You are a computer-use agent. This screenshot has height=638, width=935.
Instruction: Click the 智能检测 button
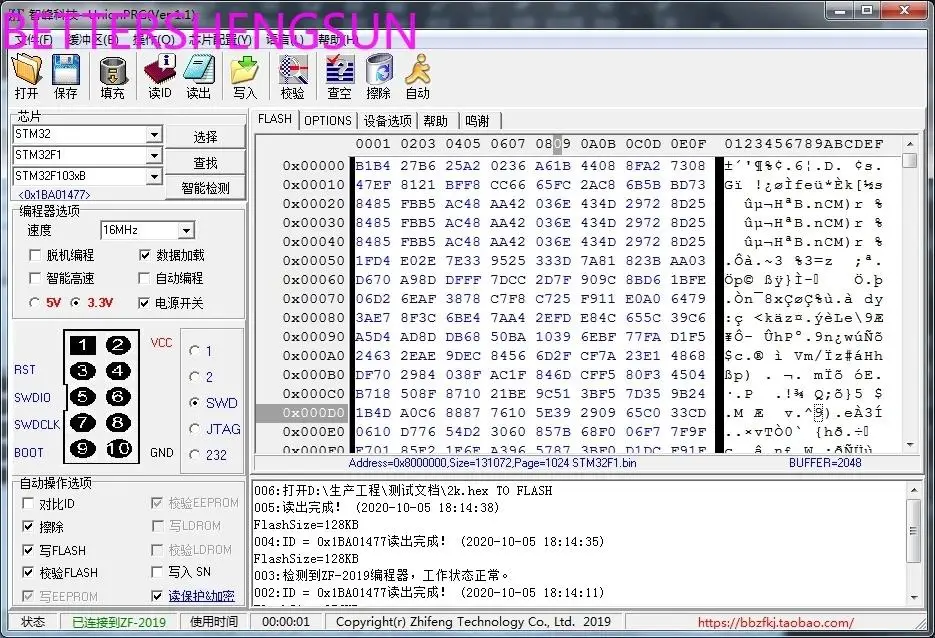coord(205,188)
